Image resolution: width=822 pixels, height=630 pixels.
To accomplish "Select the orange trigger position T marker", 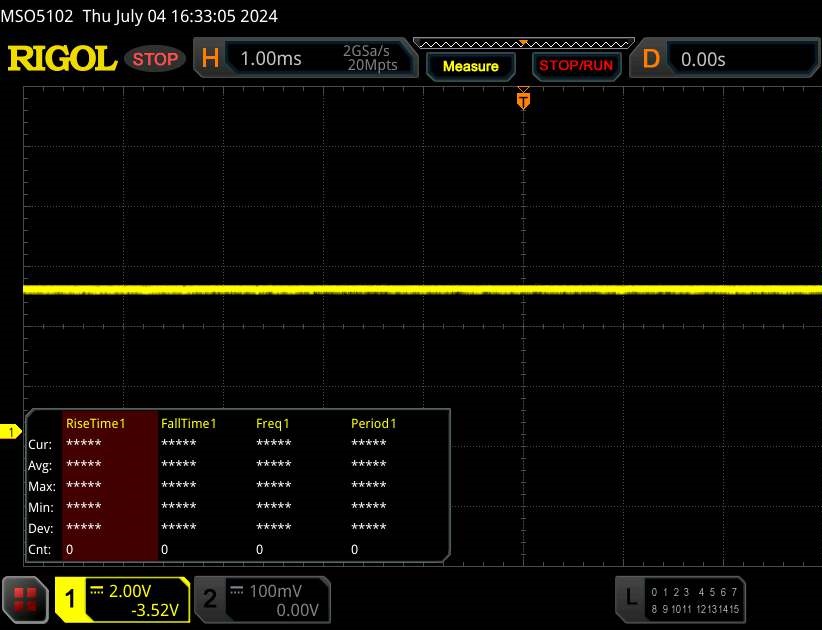I will 522,99.
